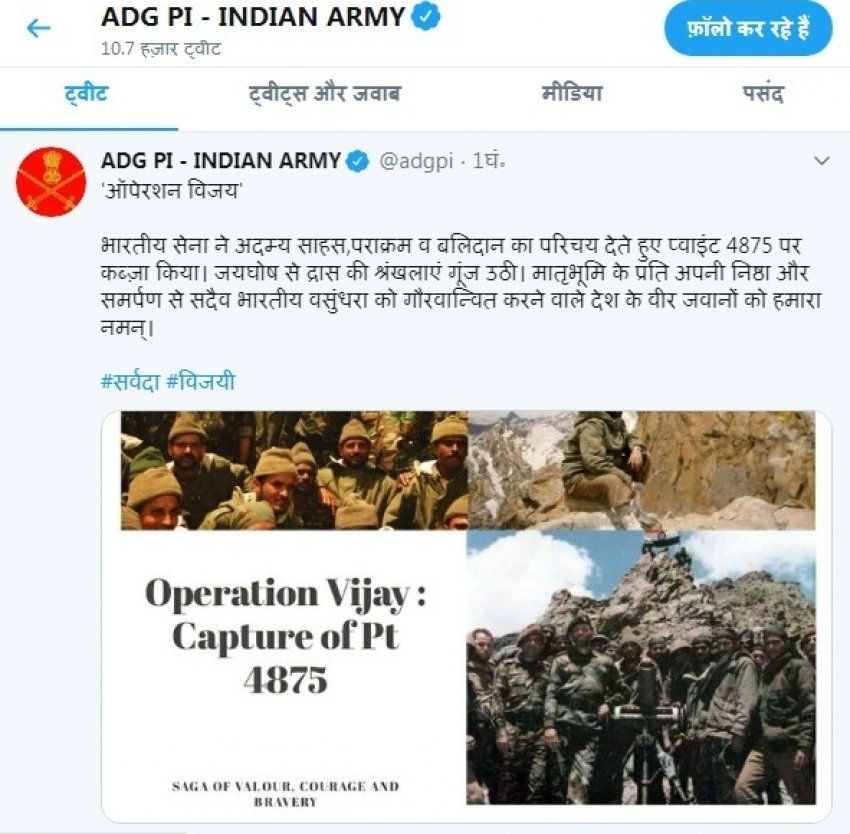850x834 pixels.
Task: Click the @adgpi handle
Action: click(416, 162)
